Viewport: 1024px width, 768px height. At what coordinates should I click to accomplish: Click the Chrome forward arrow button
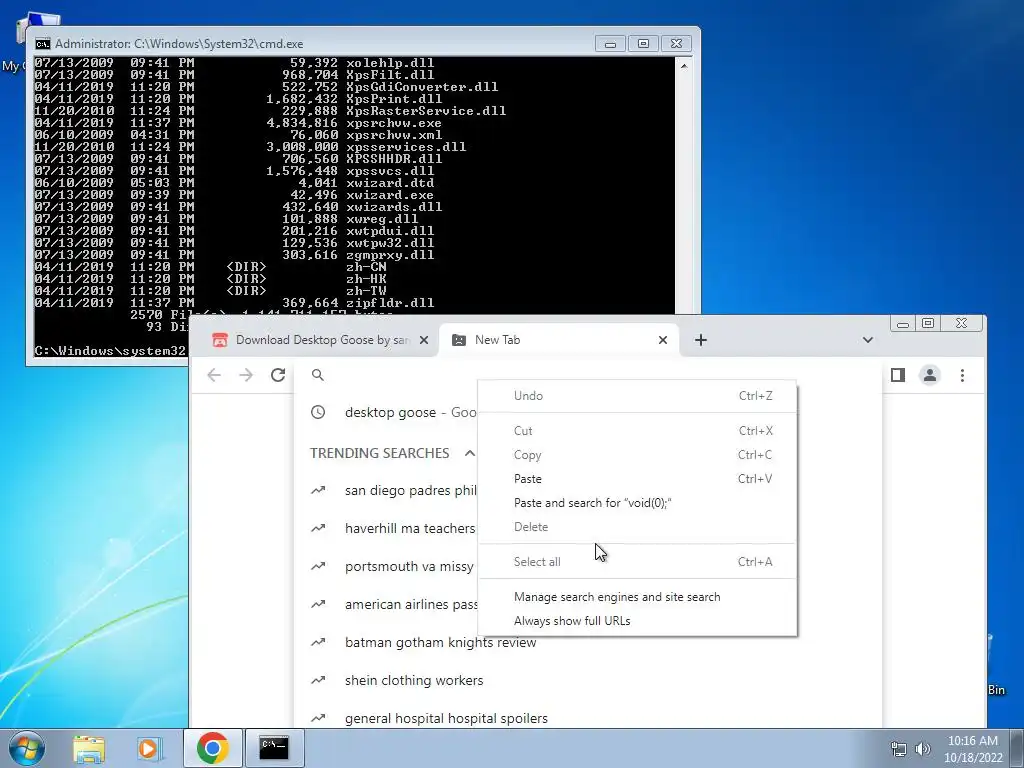246,375
